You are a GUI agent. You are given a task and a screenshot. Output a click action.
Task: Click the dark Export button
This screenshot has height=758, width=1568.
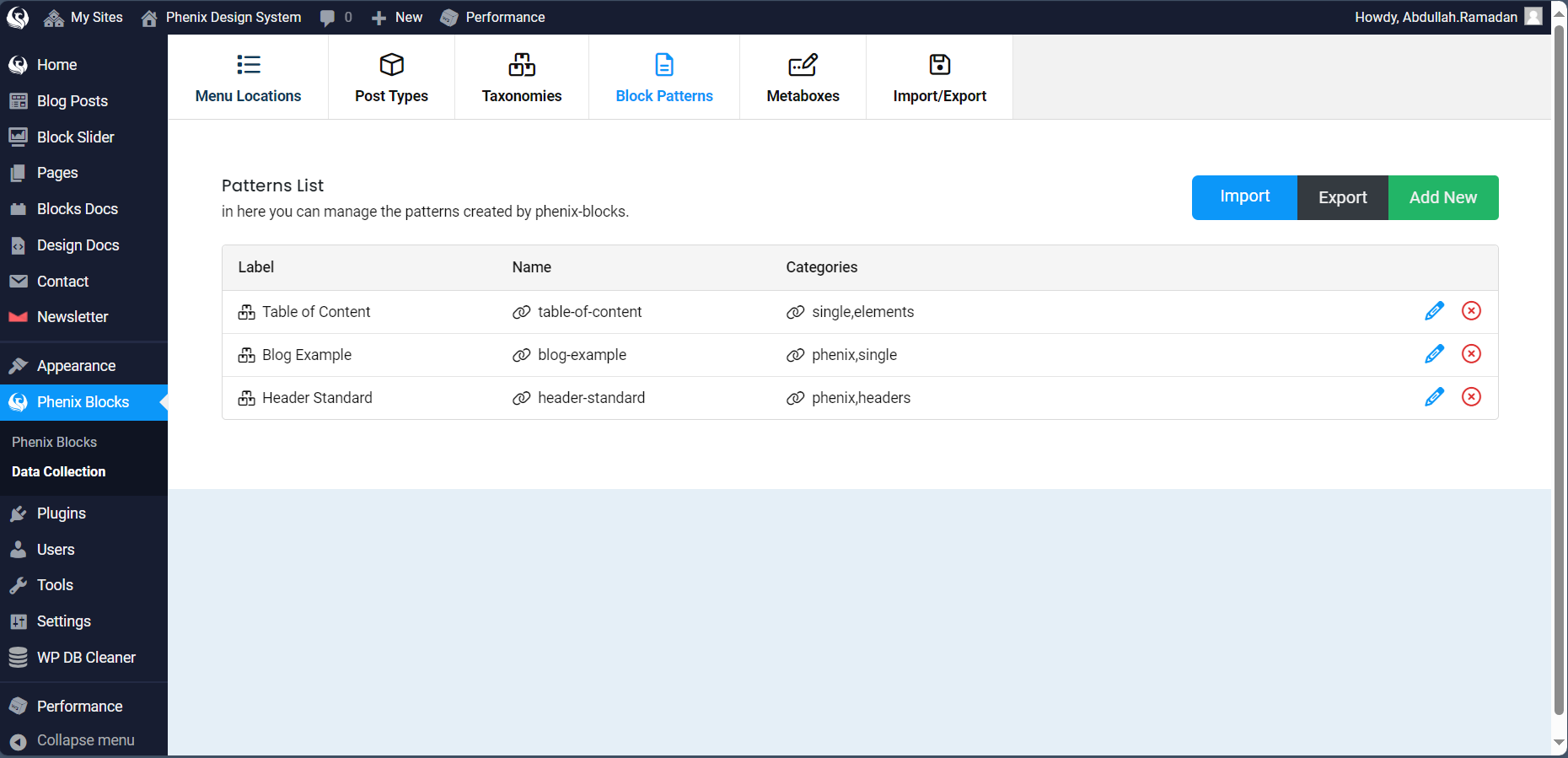pos(1343,197)
